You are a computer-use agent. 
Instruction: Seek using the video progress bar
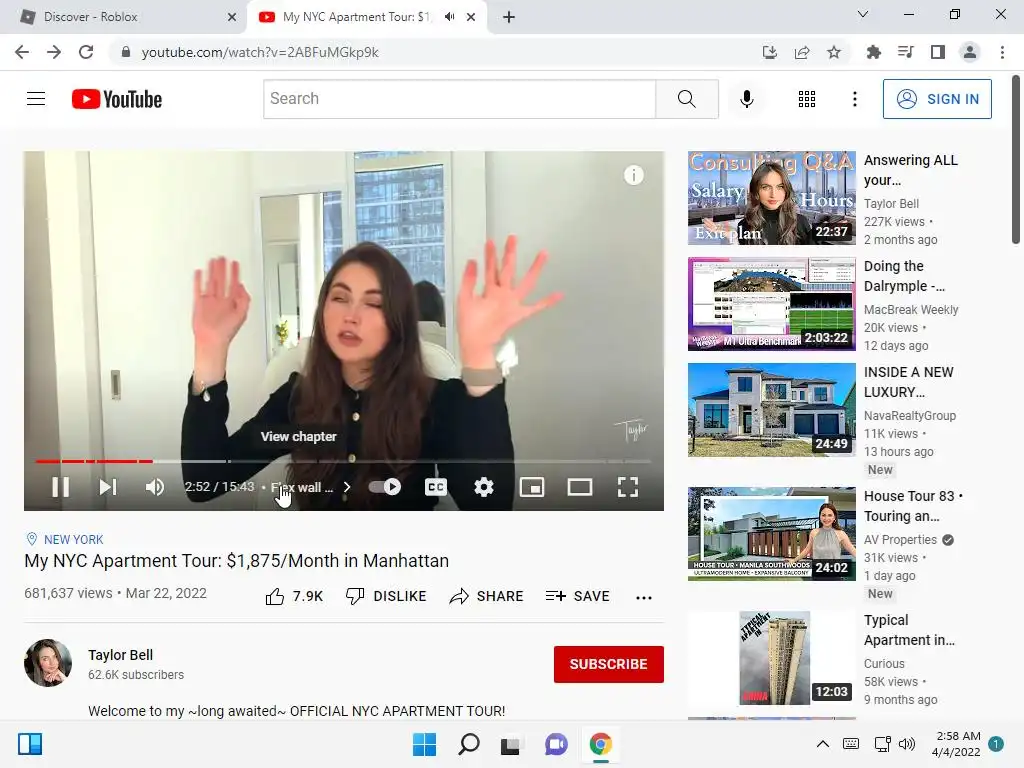(x=344, y=461)
